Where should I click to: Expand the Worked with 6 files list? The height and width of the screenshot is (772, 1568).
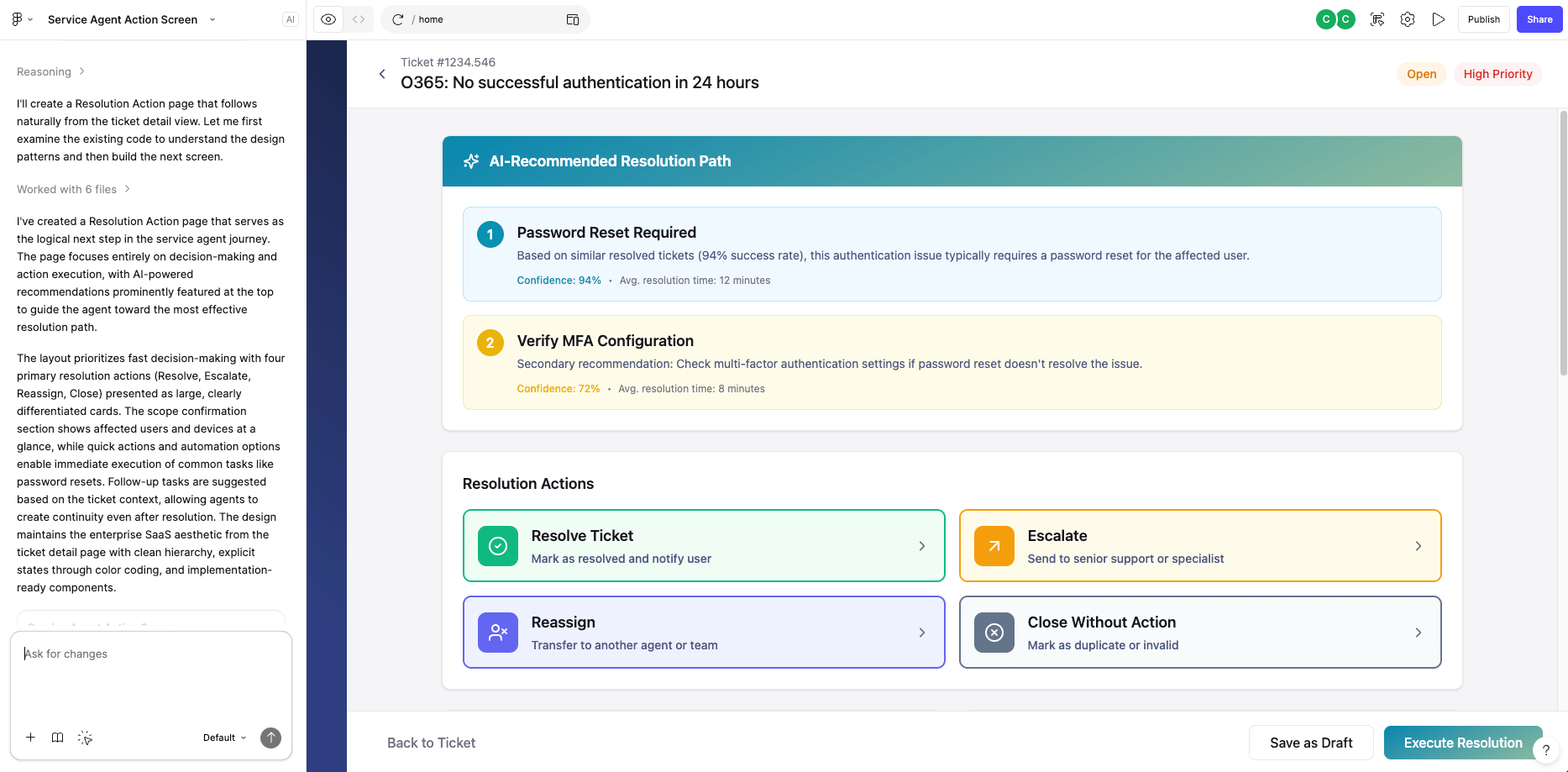pos(74,189)
